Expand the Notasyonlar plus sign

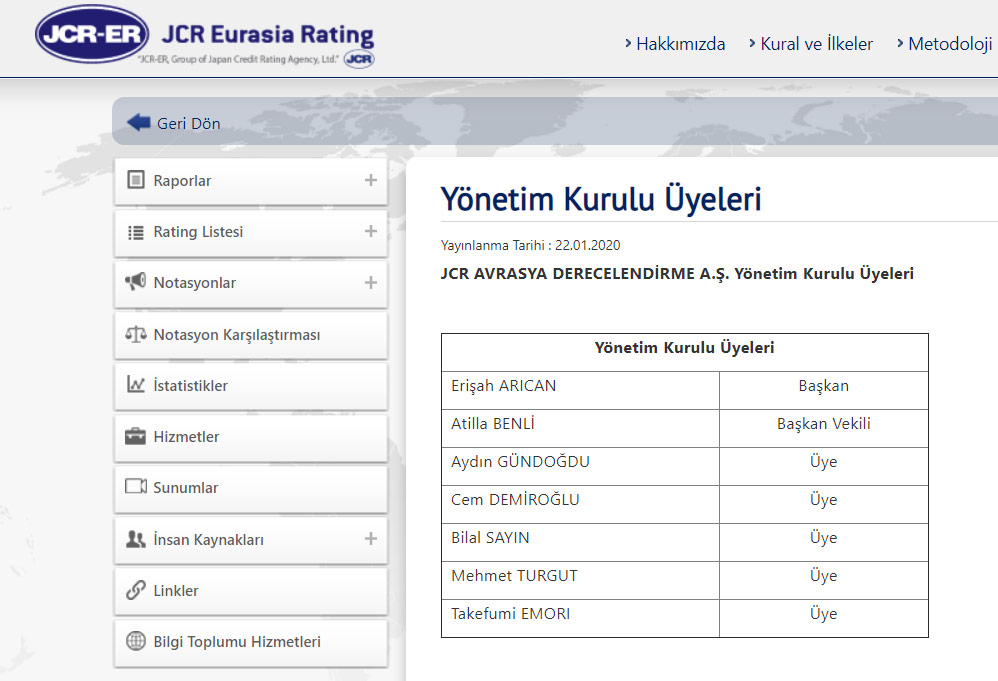370,283
